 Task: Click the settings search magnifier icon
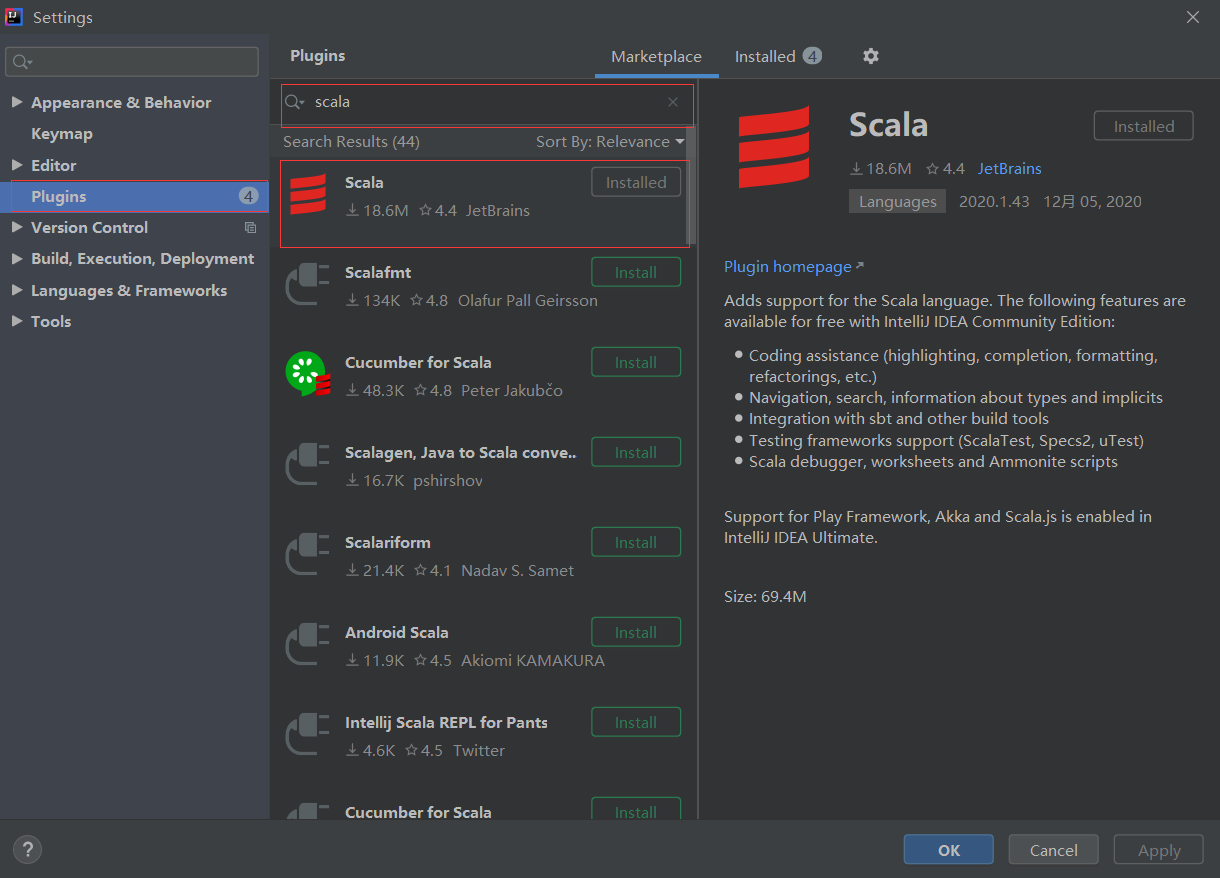click(22, 62)
